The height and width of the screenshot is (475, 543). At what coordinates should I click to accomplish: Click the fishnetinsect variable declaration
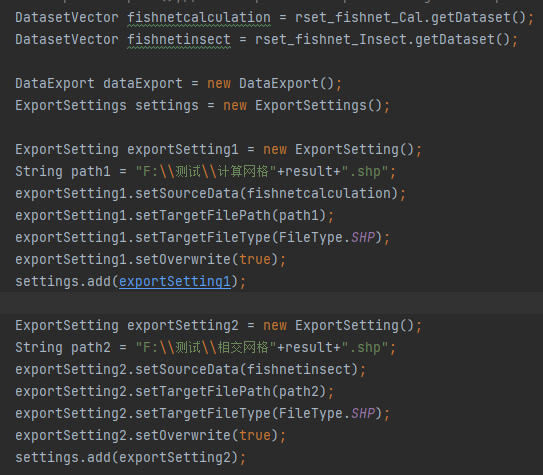(179, 40)
